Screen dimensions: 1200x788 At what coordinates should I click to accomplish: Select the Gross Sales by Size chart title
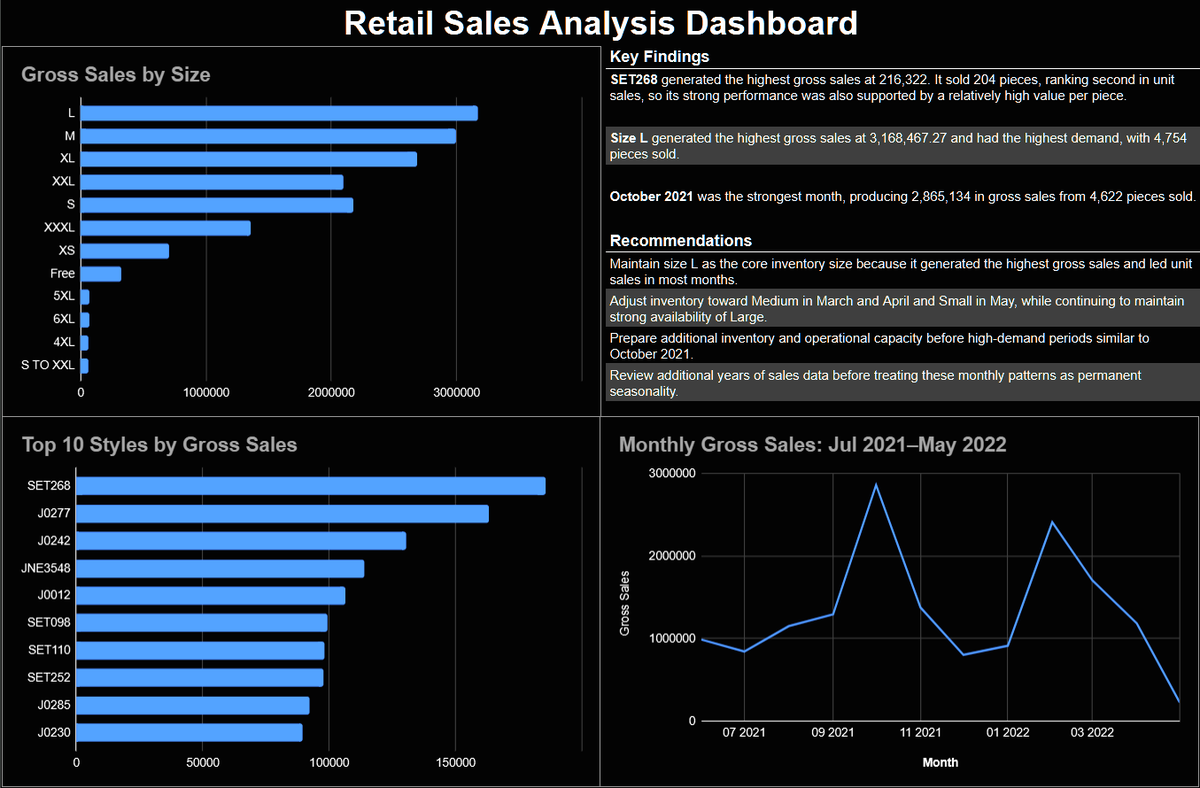tap(116, 74)
